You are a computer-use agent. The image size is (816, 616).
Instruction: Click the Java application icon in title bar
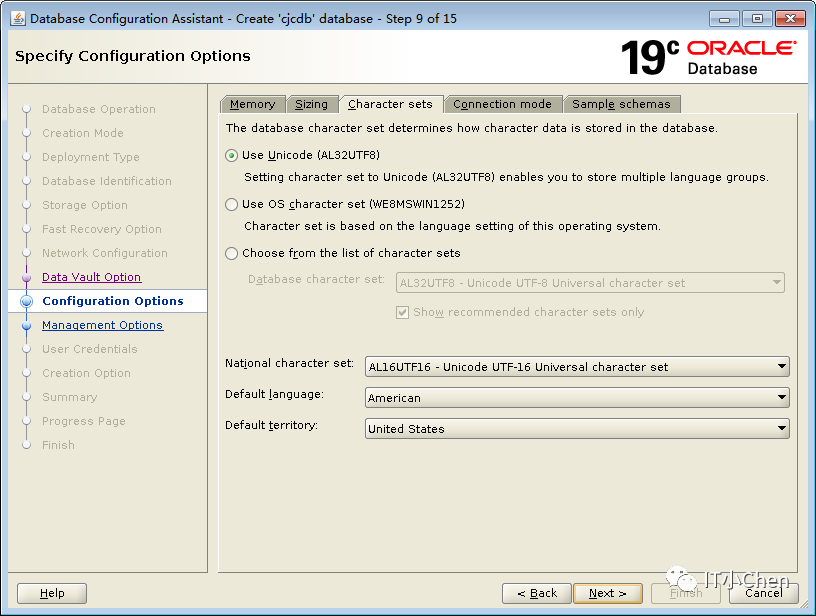point(18,19)
